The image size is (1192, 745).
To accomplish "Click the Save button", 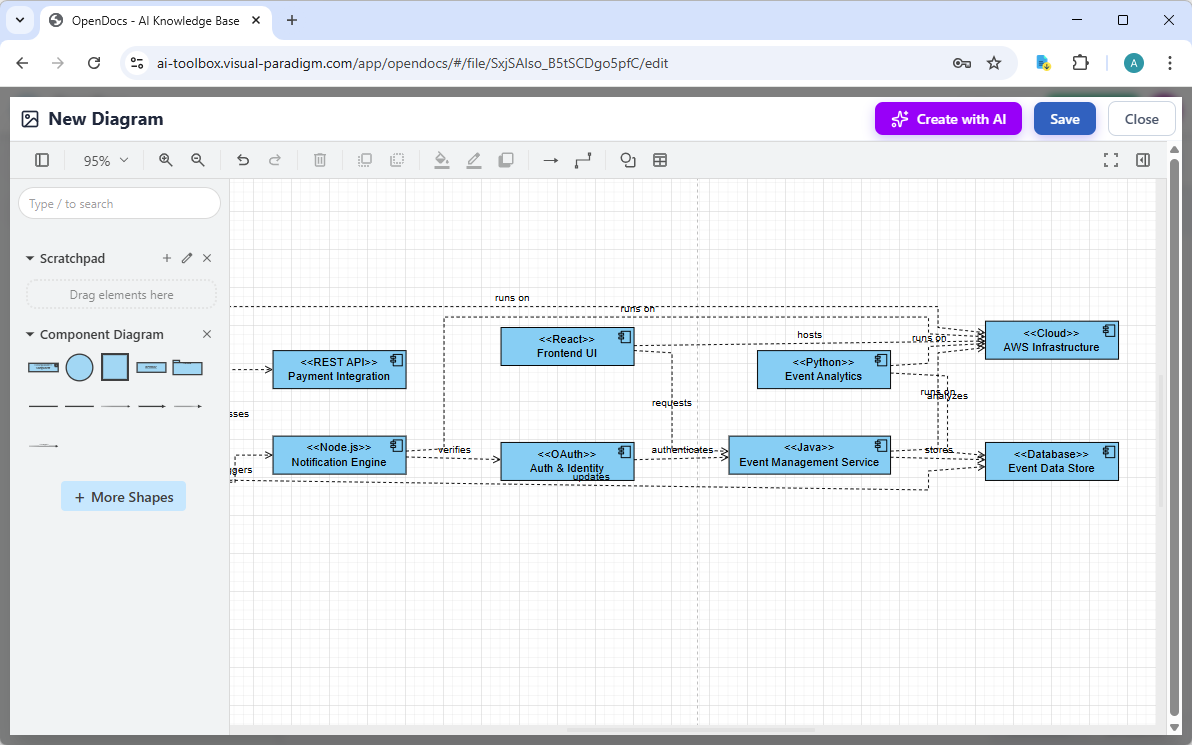I will [1064, 118].
